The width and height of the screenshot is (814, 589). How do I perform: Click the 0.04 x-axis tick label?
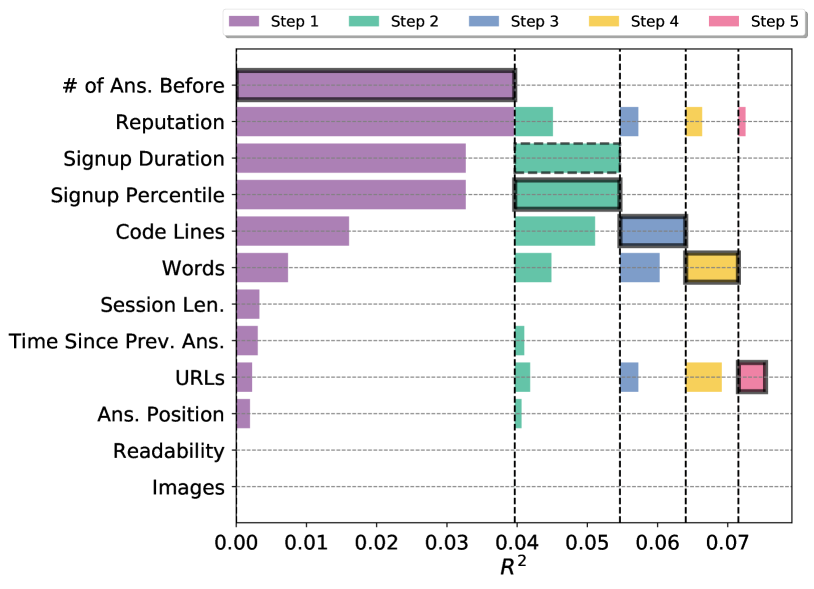(516, 543)
